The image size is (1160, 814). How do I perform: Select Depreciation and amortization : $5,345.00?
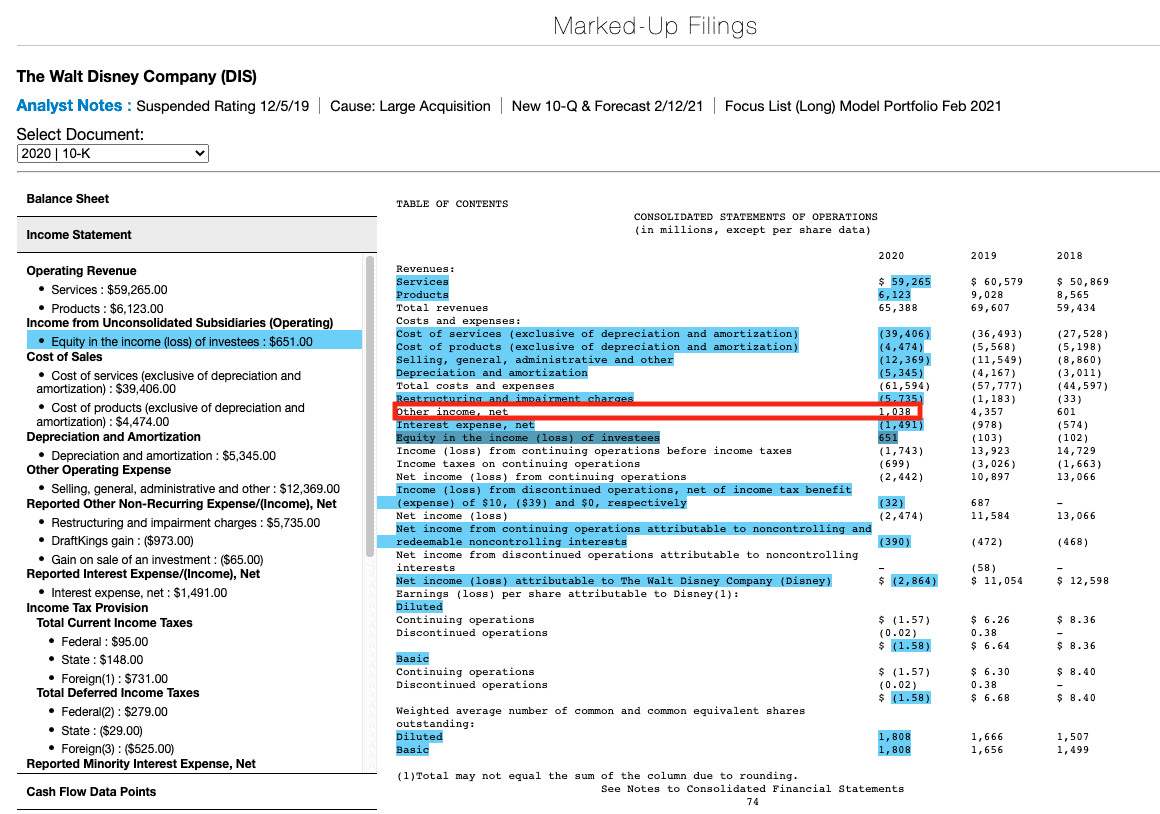[x=163, y=456]
